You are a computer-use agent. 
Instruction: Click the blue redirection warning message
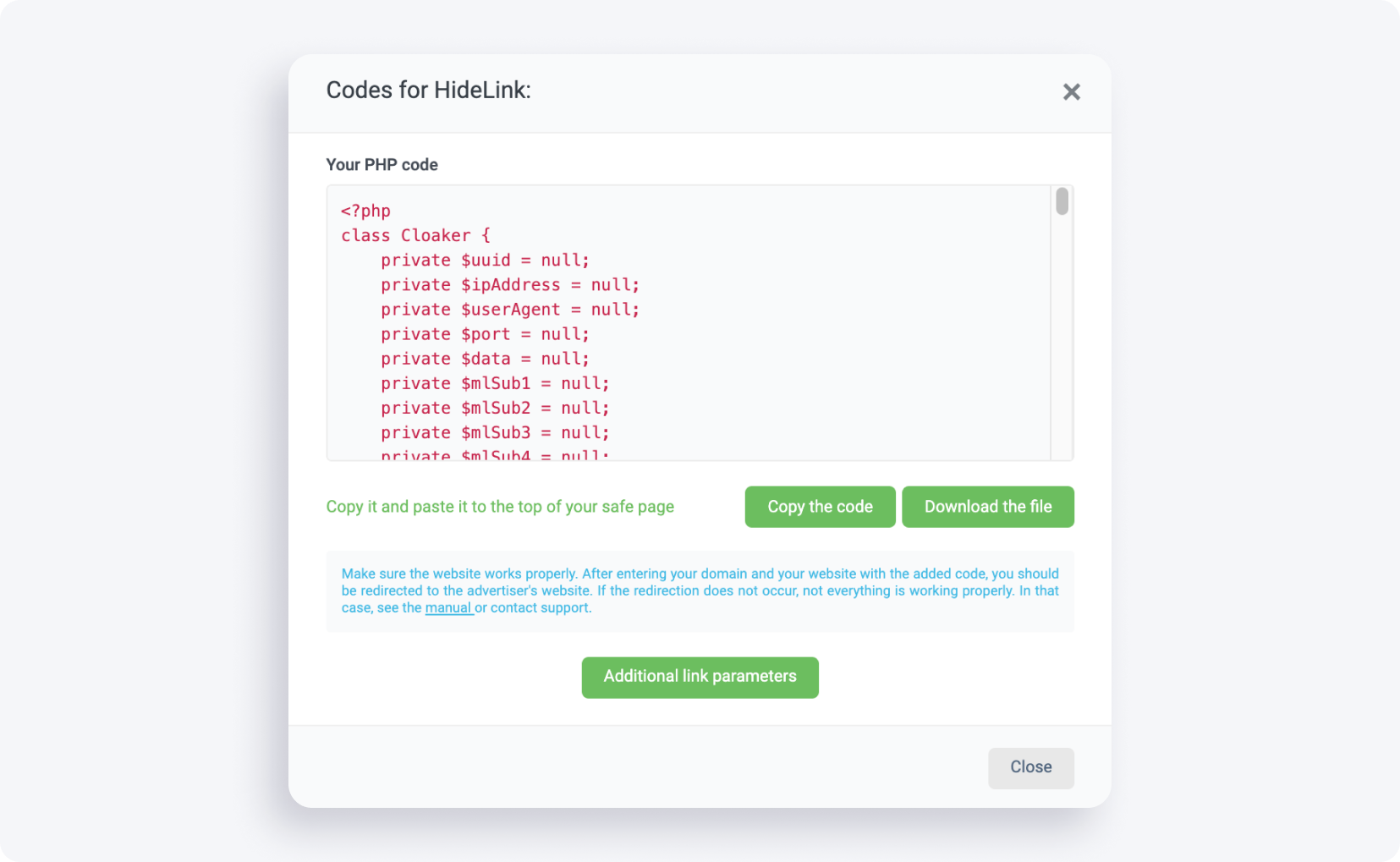(x=699, y=590)
